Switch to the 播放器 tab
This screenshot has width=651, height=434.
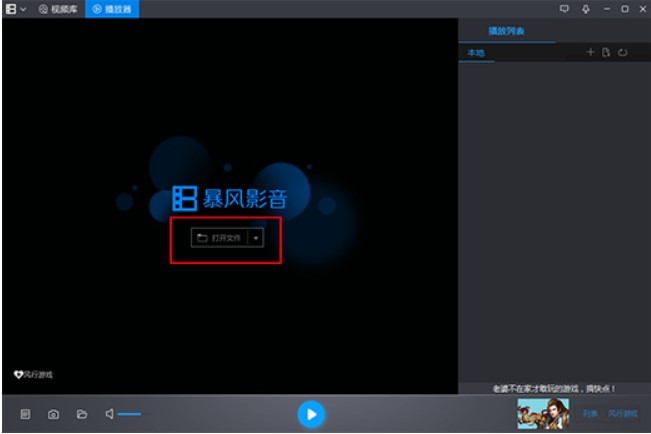click(x=112, y=9)
